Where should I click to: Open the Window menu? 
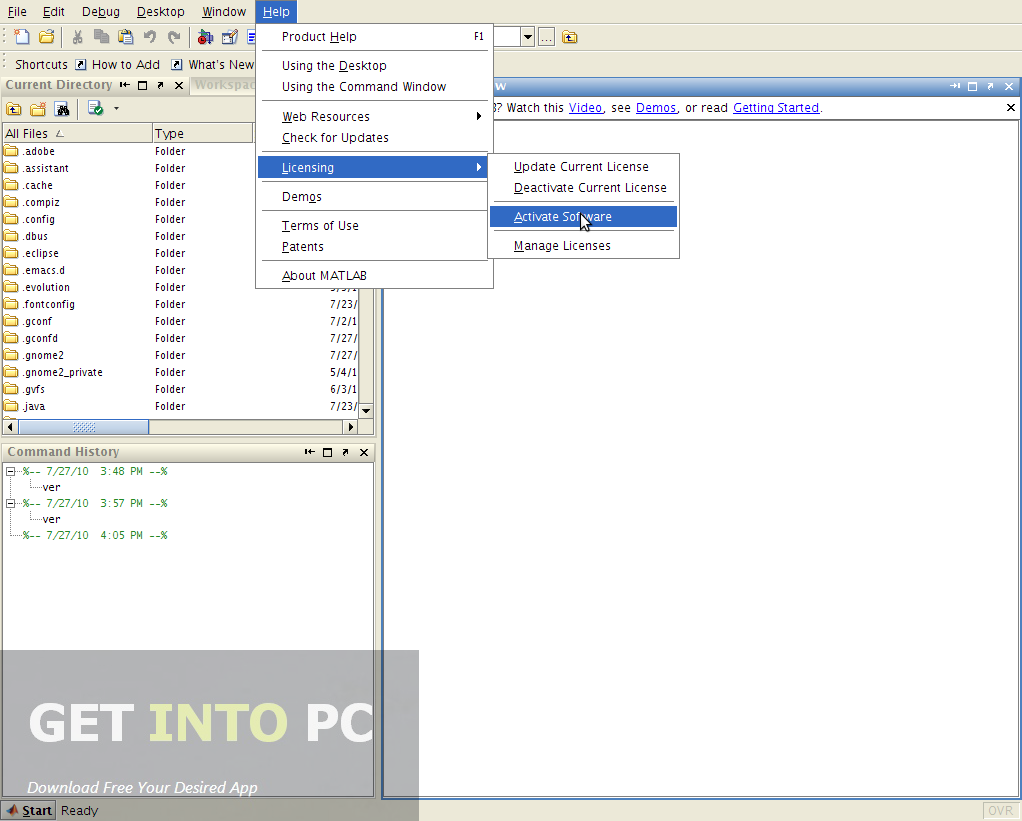tap(224, 12)
